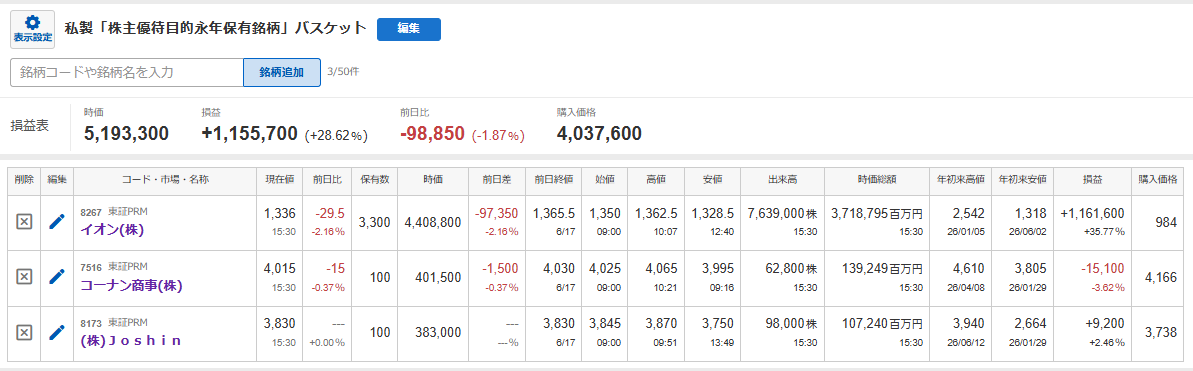This screenshot has height=371, width=1193.
Task: Edit the Joshin row with pencil icon
Action: tap(57, 332)
